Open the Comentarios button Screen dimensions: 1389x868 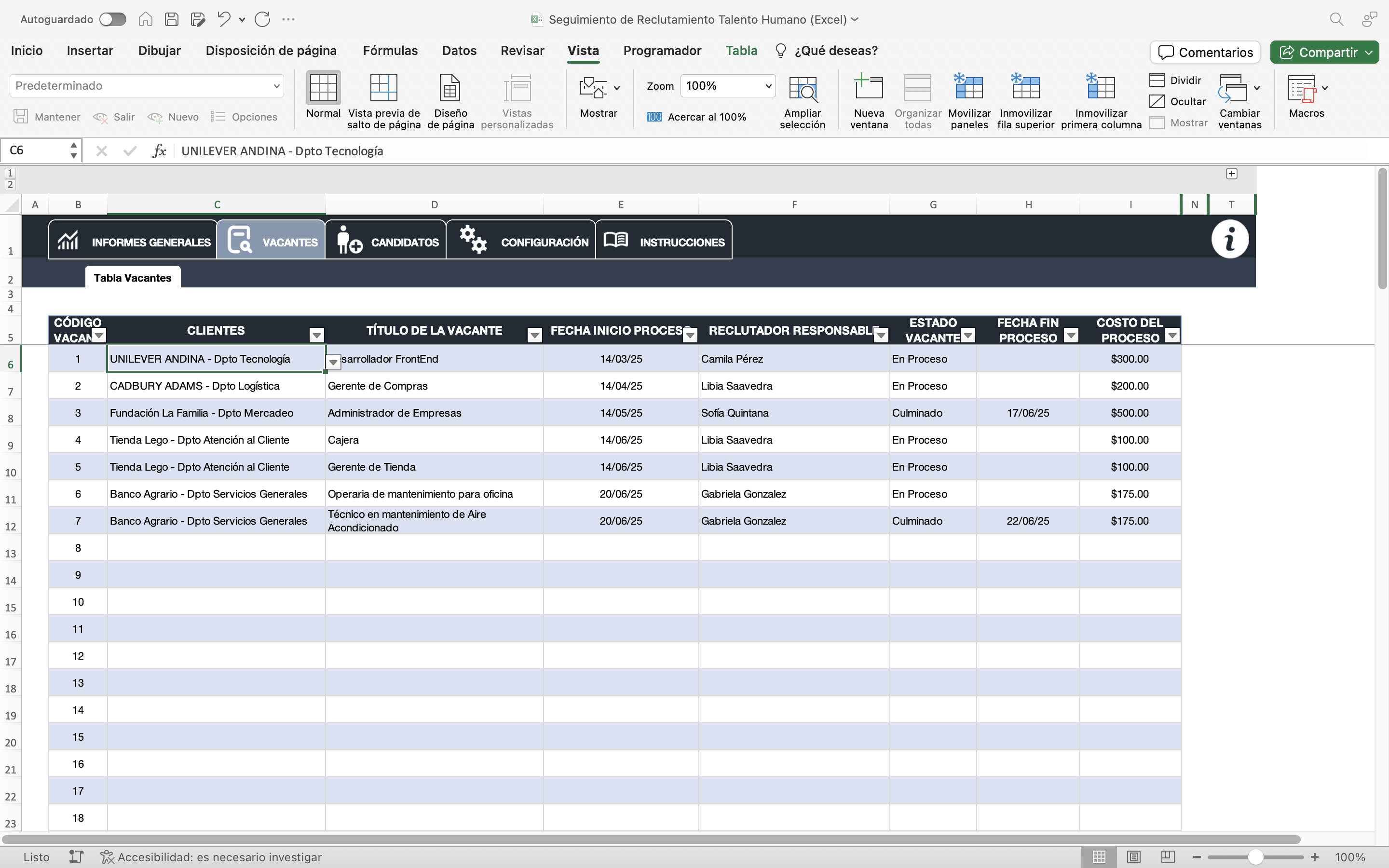[x=1205, y=52]
